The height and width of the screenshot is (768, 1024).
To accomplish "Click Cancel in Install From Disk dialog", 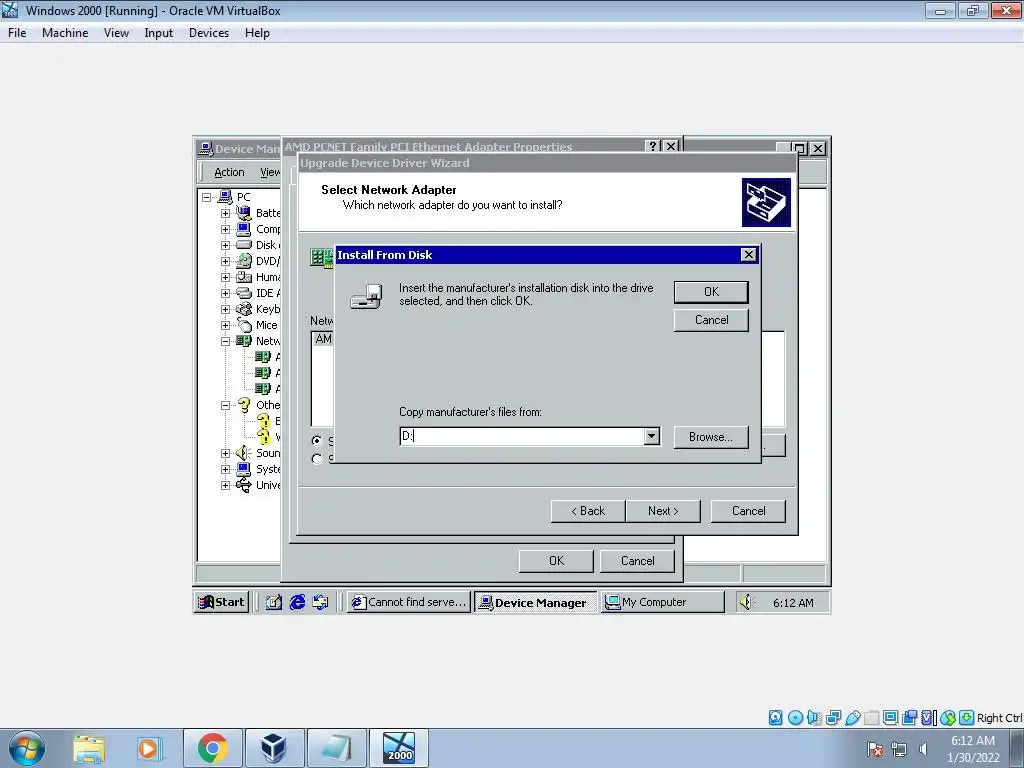I will (x=711, y=320).
